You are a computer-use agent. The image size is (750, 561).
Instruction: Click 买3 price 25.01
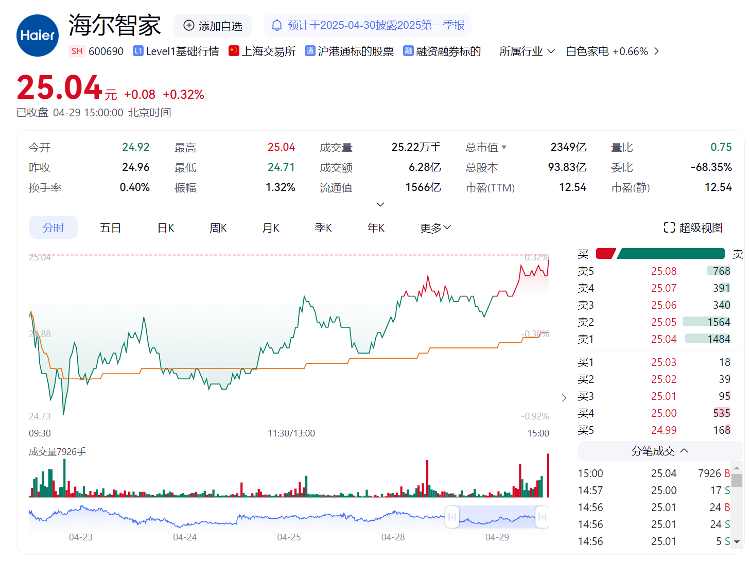point(664,396)
